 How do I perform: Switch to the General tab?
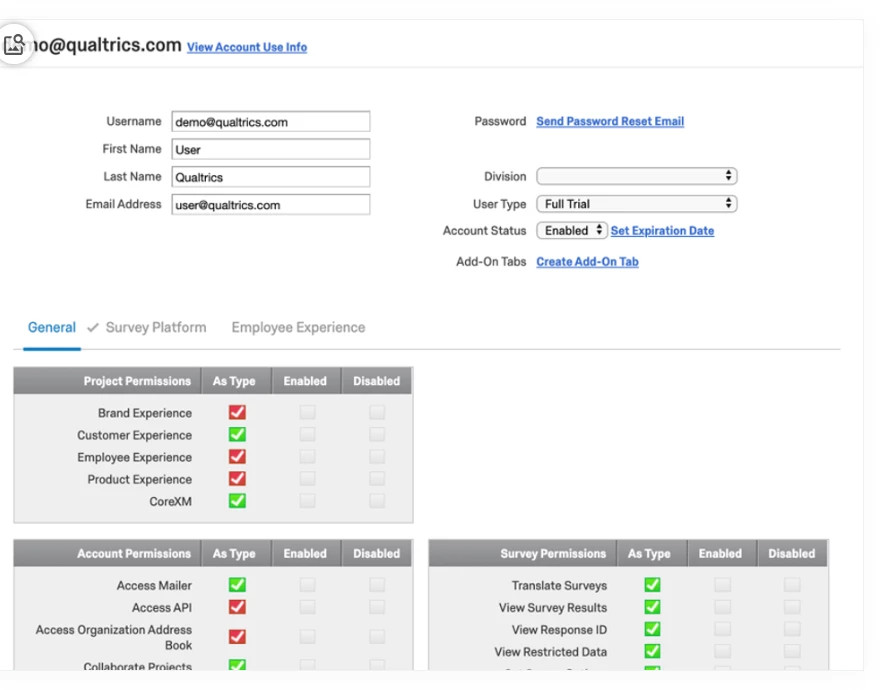click(52, 328)
